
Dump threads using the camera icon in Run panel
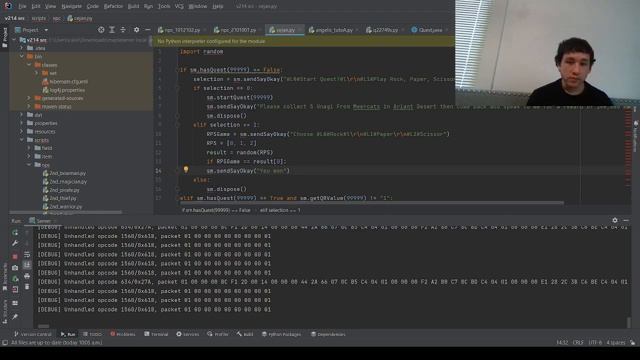click(15, 268)
